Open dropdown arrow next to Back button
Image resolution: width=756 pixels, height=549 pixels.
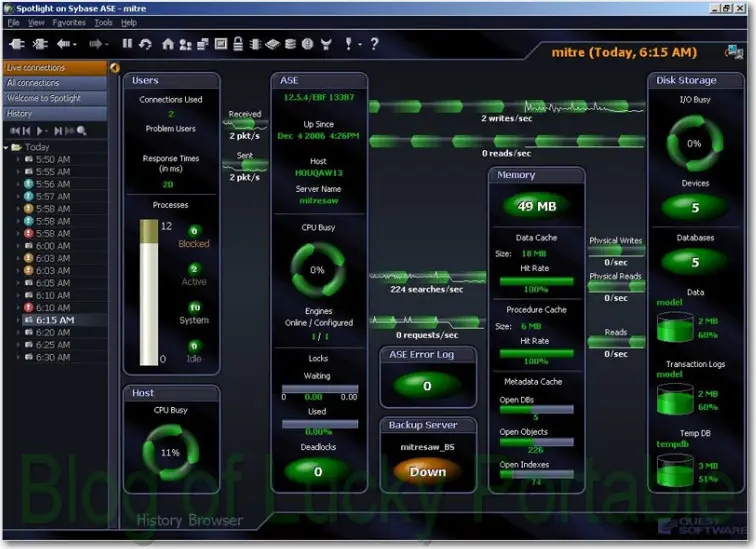click(74, 45)
